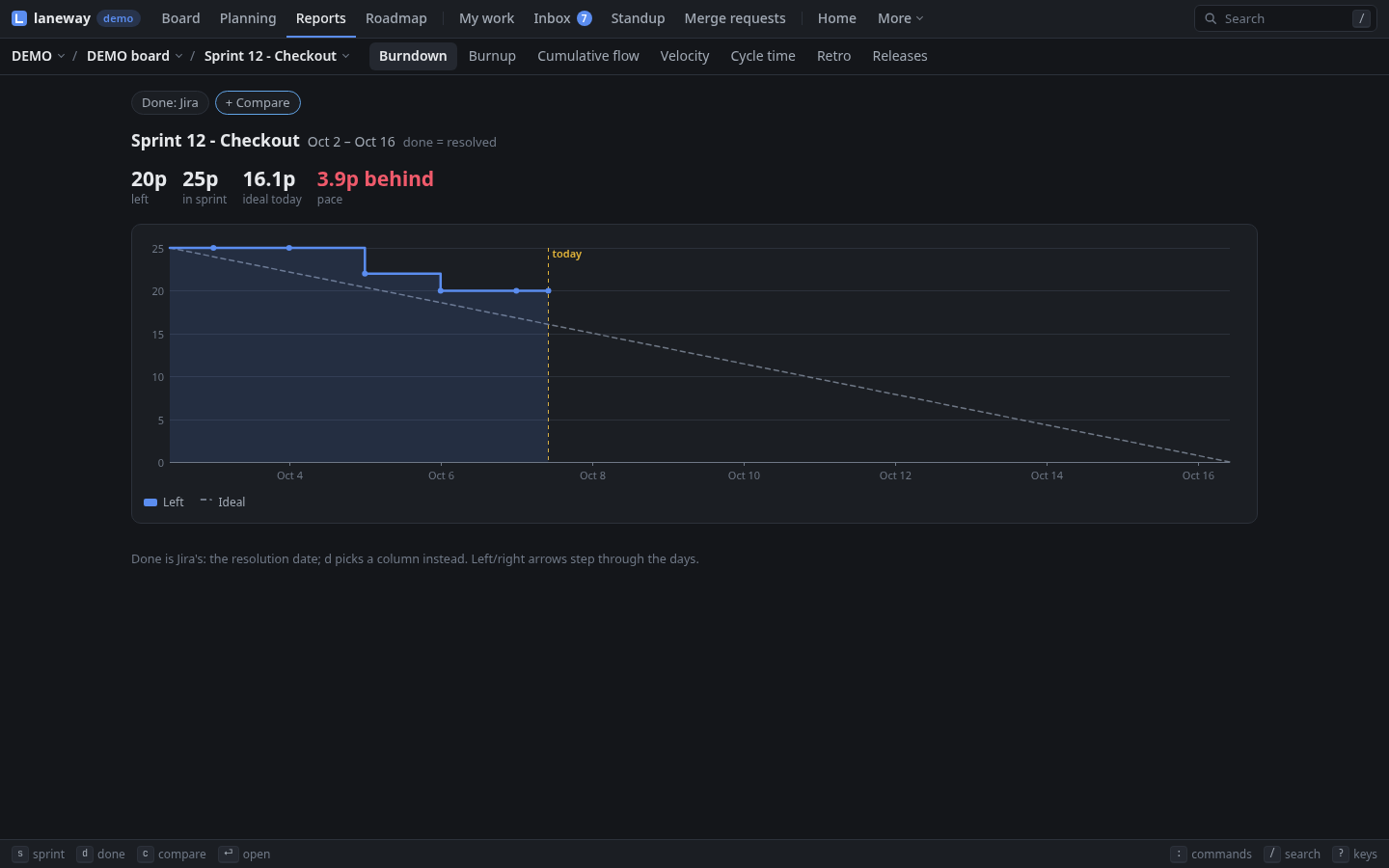Open the DEMO board dropdown

134,56
